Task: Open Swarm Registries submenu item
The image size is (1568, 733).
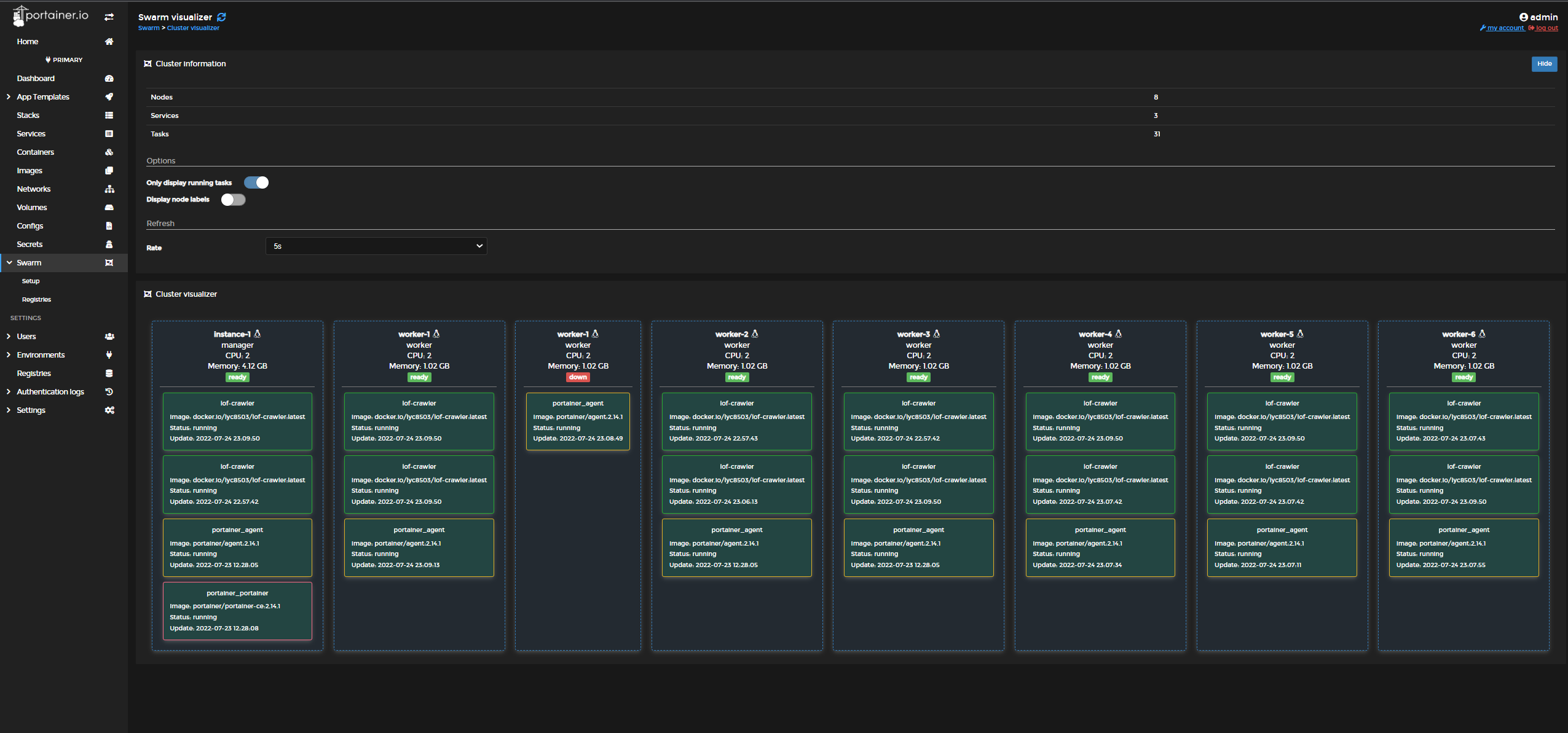Action: point(36,300)
